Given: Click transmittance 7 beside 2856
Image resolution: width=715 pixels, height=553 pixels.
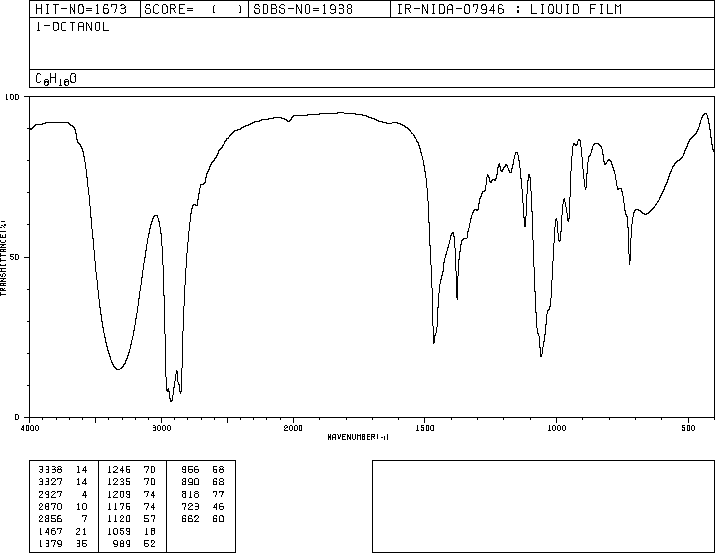Looking at the screenshot, I should 84,519.
